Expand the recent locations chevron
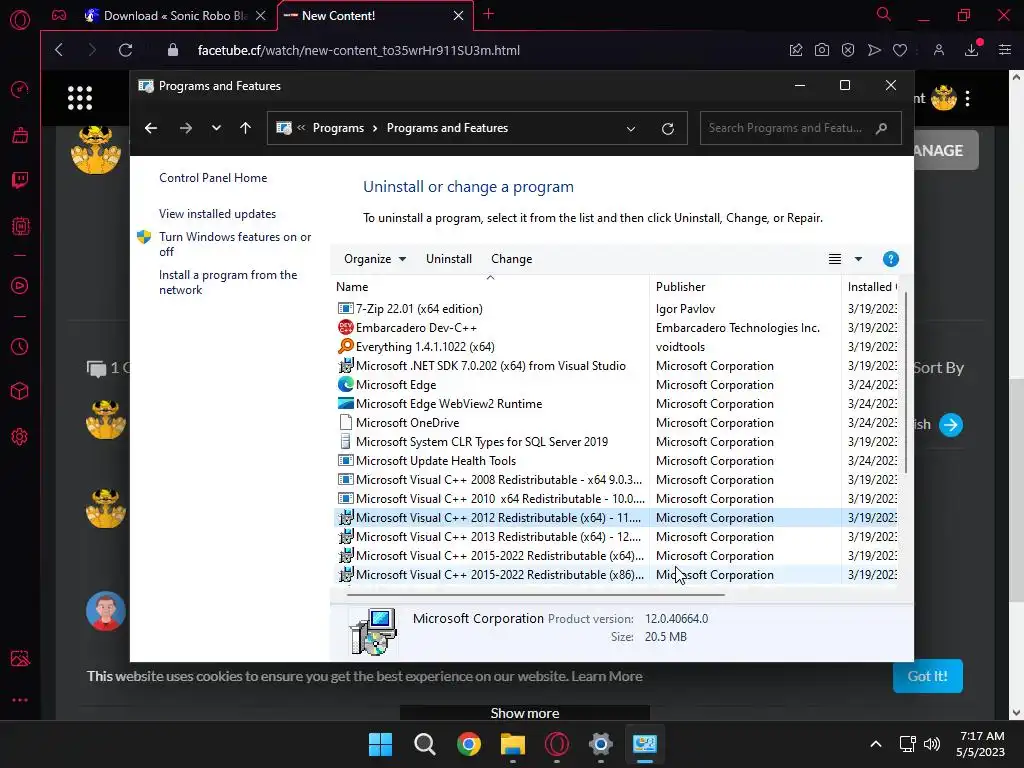The height and width of the screenshot is (768, 1024). pos(216,128)
